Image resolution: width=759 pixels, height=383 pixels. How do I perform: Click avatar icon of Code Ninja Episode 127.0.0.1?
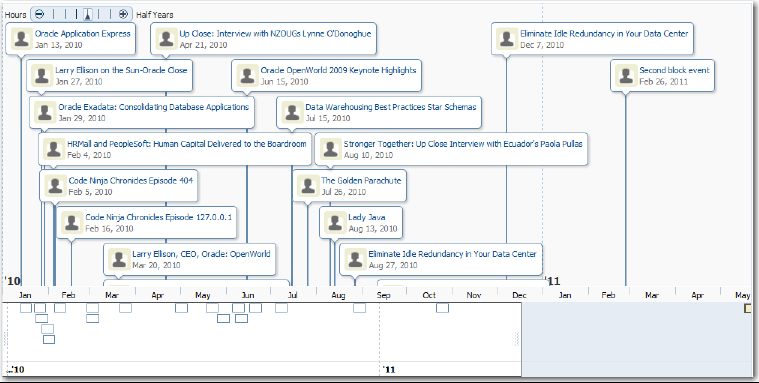click(x=72, y=223)
